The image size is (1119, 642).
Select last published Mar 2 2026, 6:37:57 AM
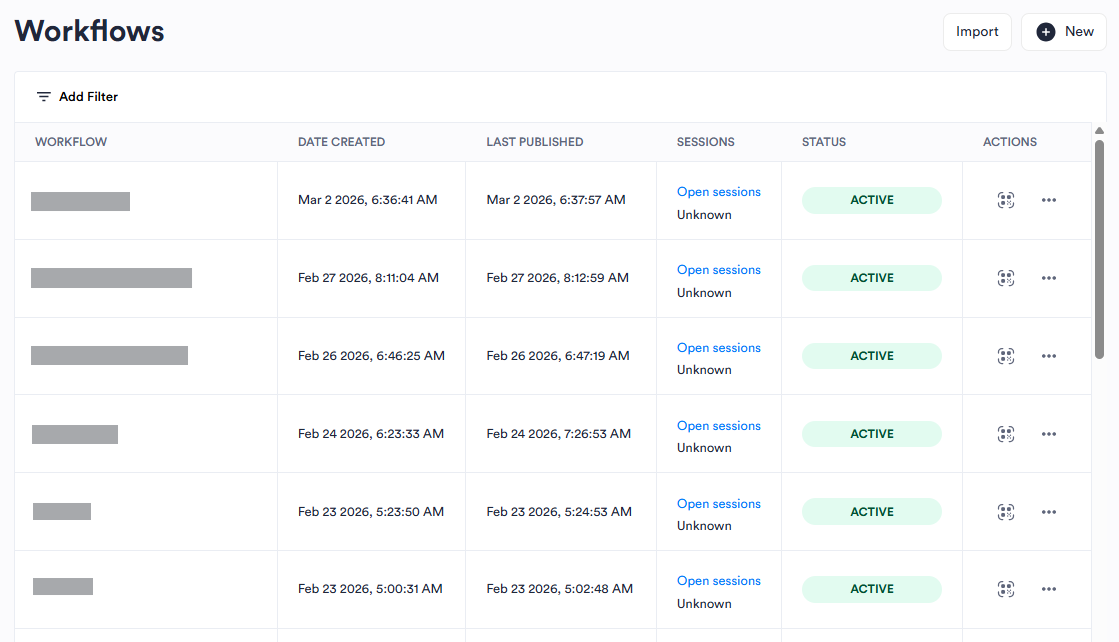pos(556,200)
